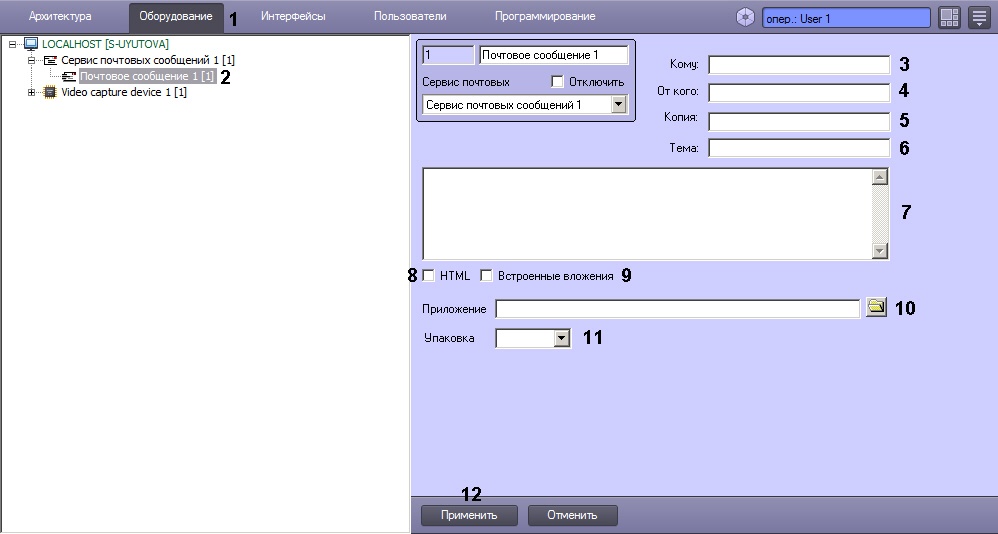Toggle the Встроенные вложения checkbox

[487, 276]
